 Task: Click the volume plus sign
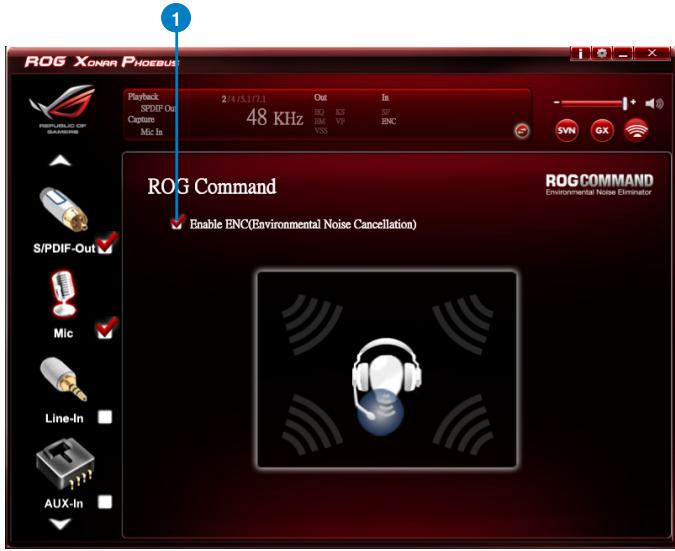point(633,102)
